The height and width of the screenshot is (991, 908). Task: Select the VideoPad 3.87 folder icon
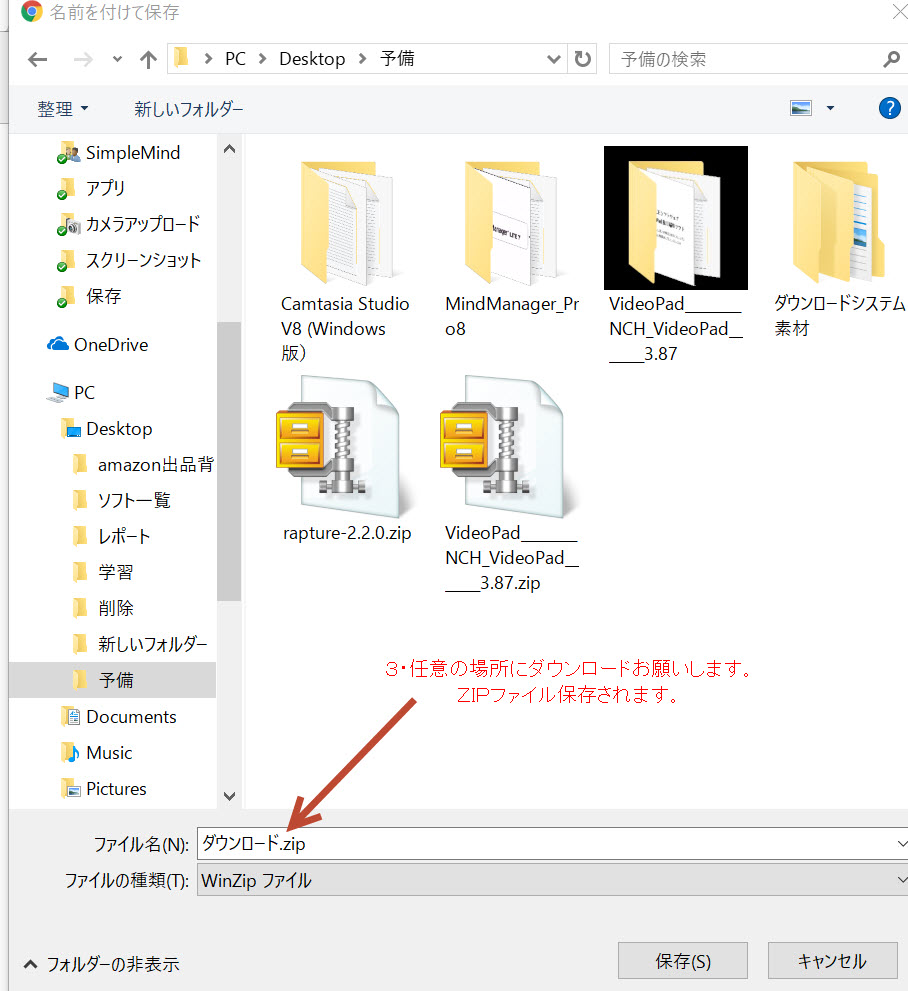pyautogui.click(x=675, y=218)
